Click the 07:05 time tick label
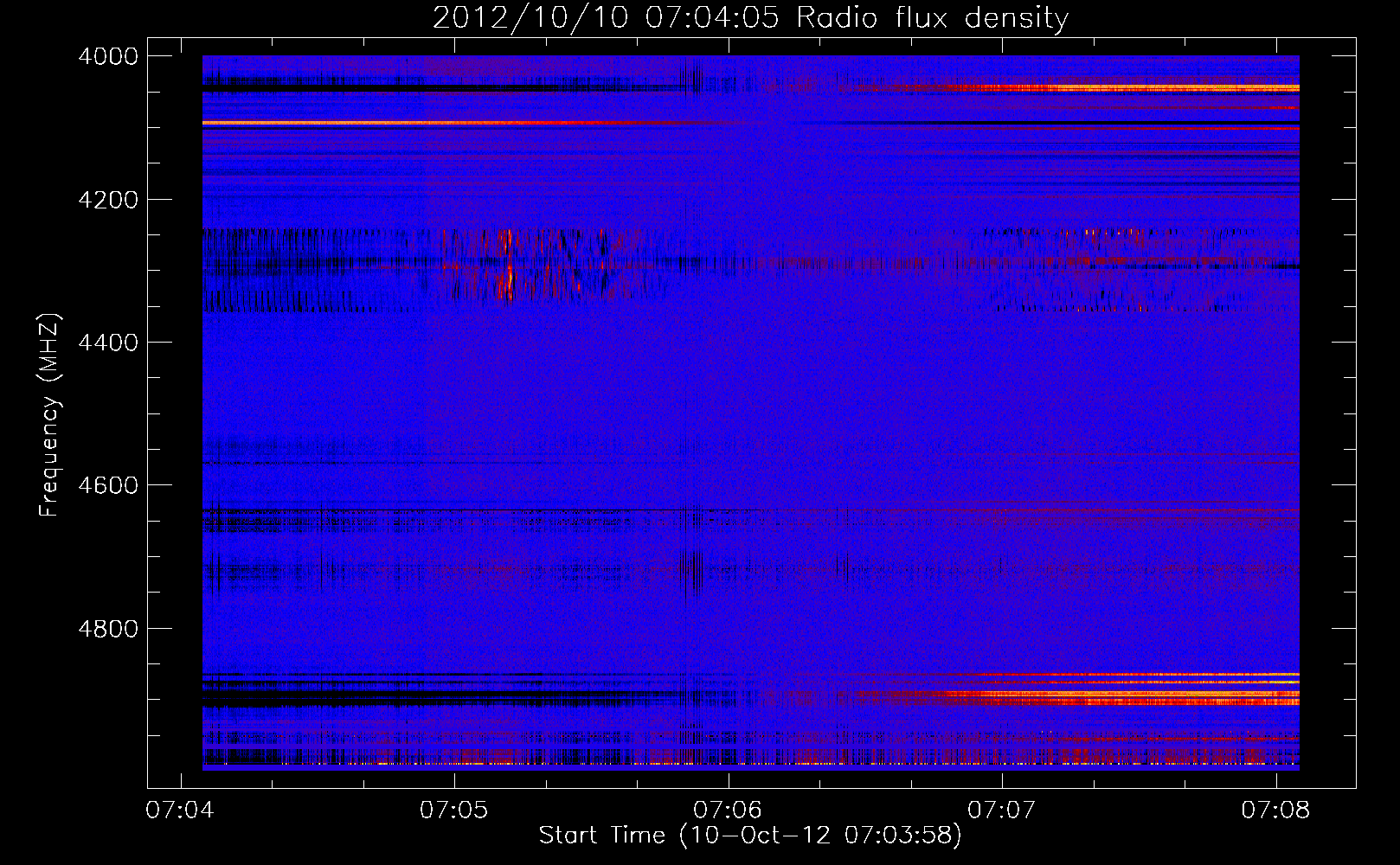Image resolution: width=1400 pixels, height=865 pixels. pos(453,811)
